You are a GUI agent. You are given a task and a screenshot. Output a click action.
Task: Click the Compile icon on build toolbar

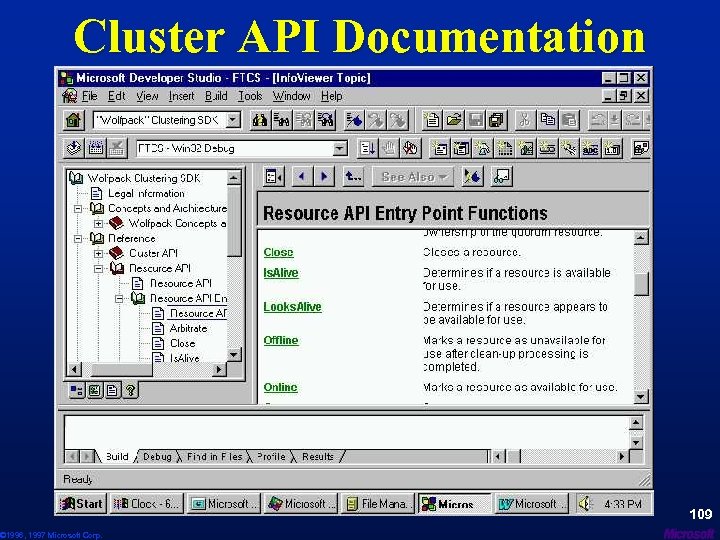tap(74, 148)
